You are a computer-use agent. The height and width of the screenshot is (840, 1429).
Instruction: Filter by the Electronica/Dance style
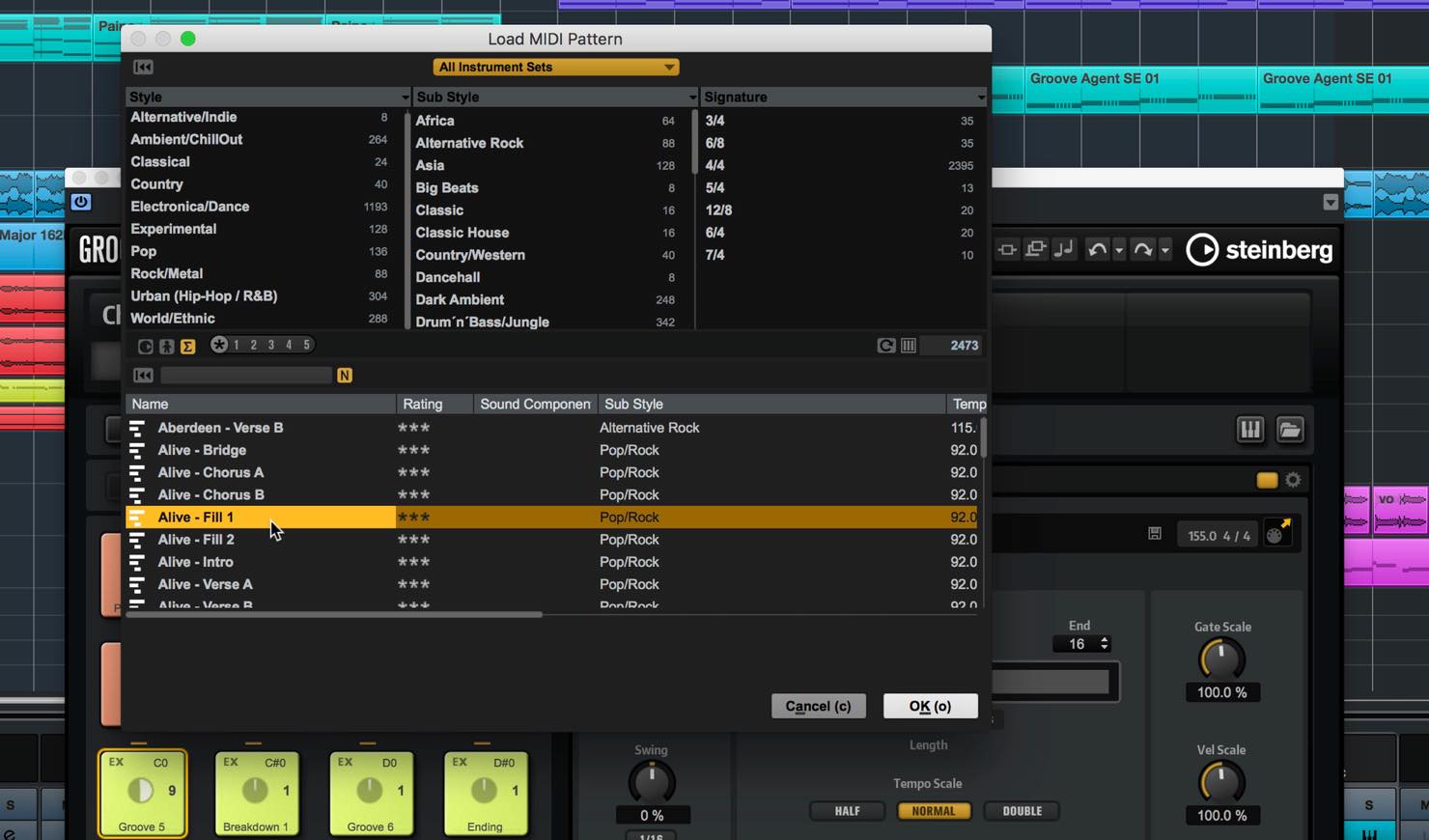coord(259,207)
